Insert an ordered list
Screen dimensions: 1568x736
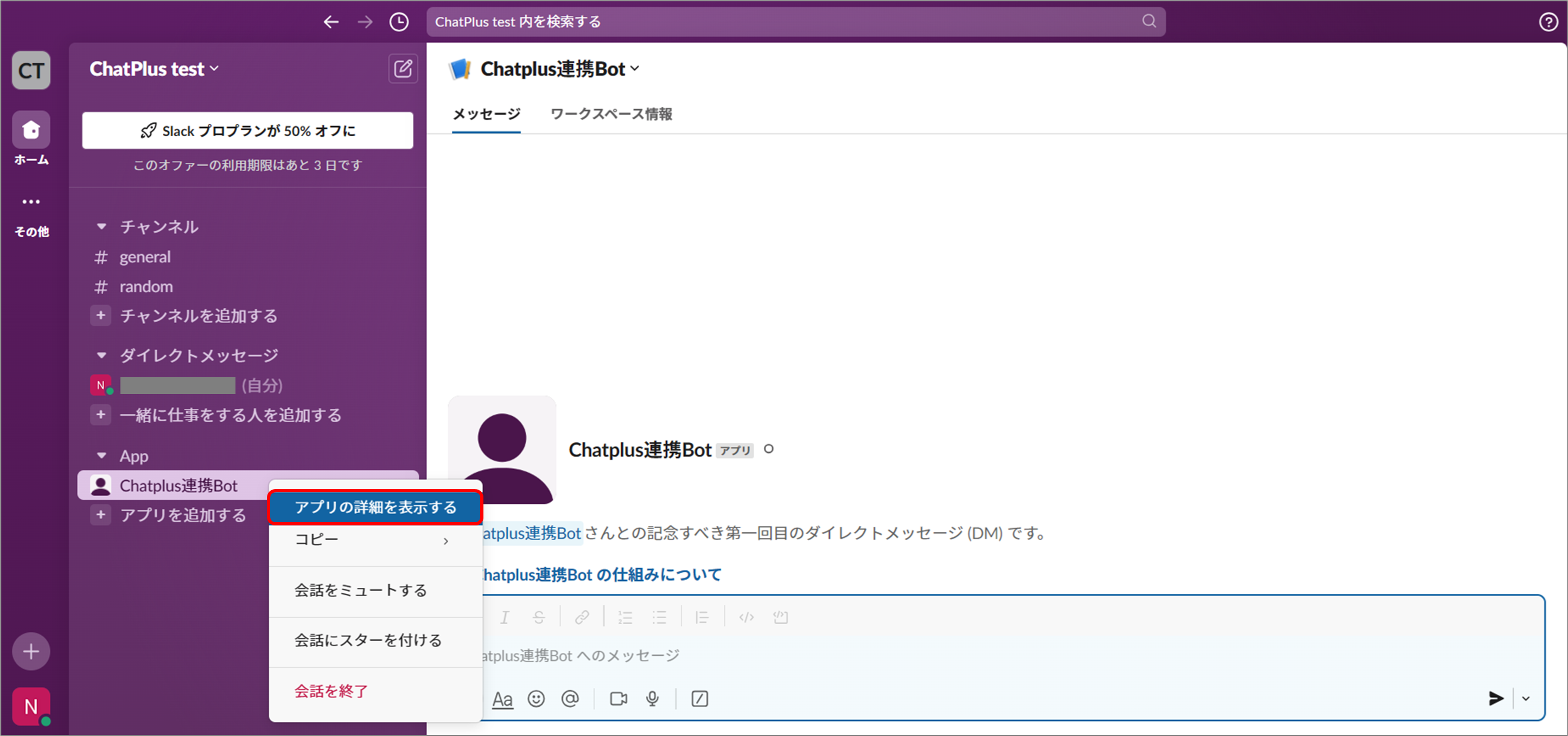tap(625, 617)
